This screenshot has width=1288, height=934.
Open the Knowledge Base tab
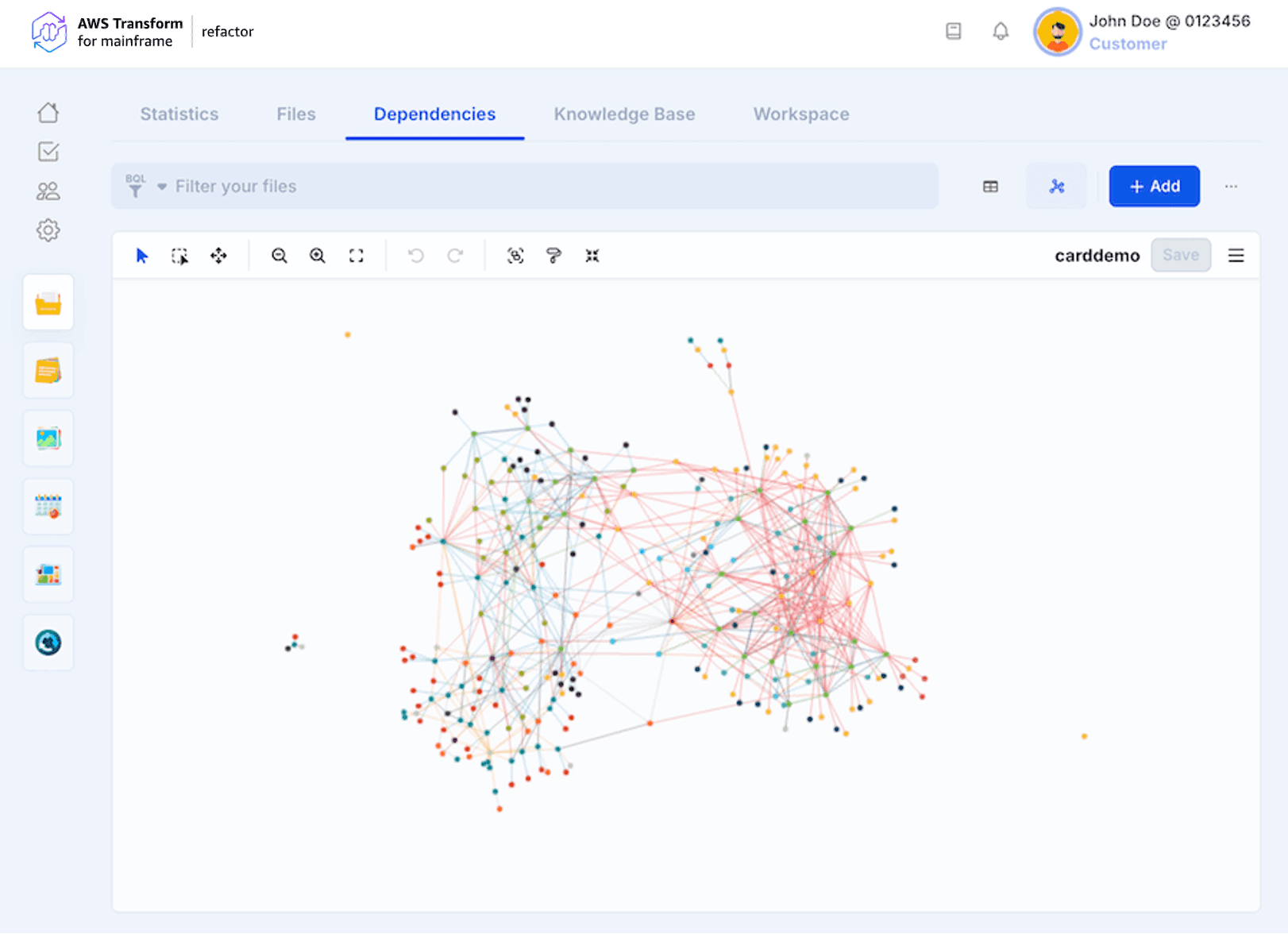click(624, 114)
